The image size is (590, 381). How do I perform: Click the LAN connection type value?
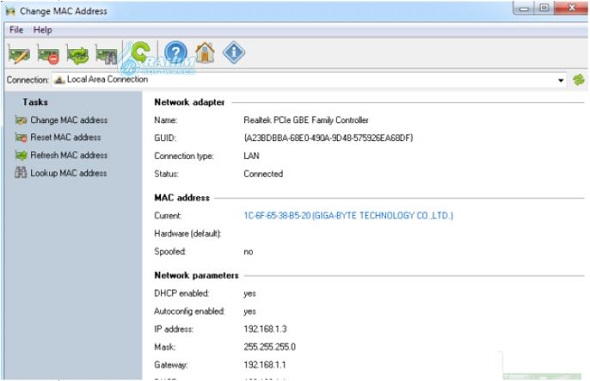click(x=251, y=156)
